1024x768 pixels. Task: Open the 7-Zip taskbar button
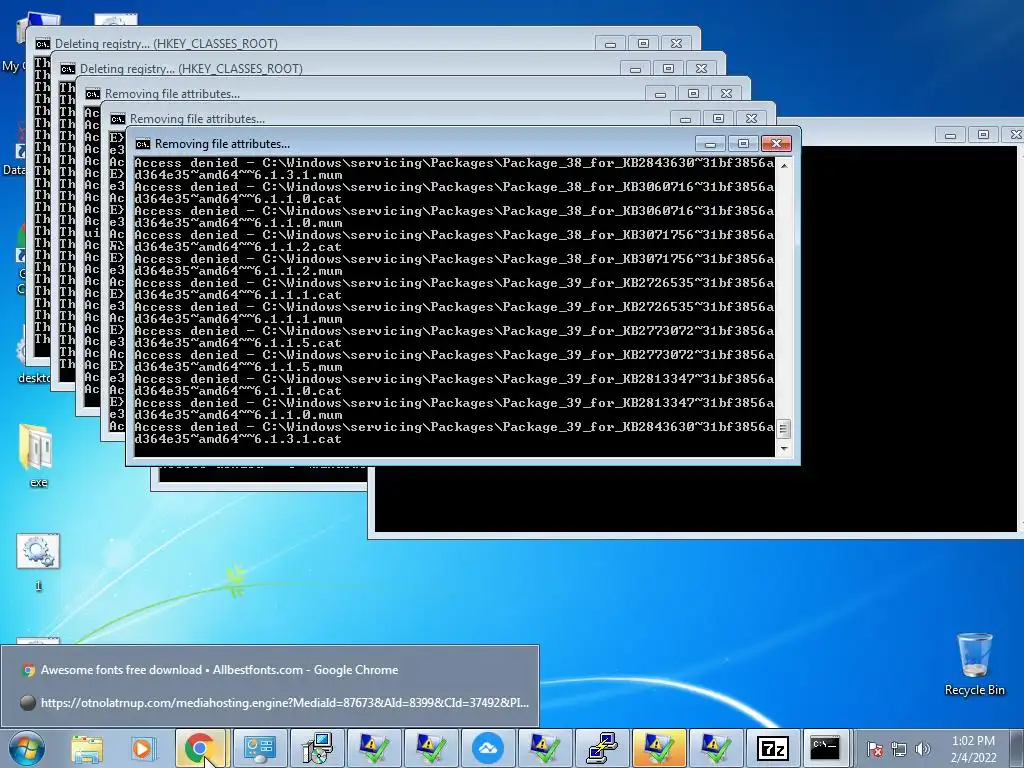tap(773, 748)
